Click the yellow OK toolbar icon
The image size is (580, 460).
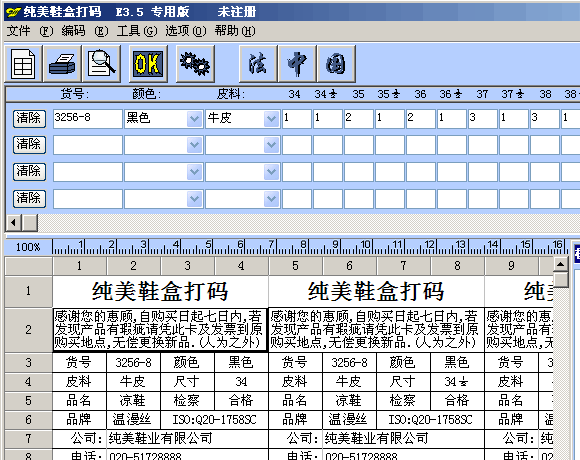(x=148, y=64)
